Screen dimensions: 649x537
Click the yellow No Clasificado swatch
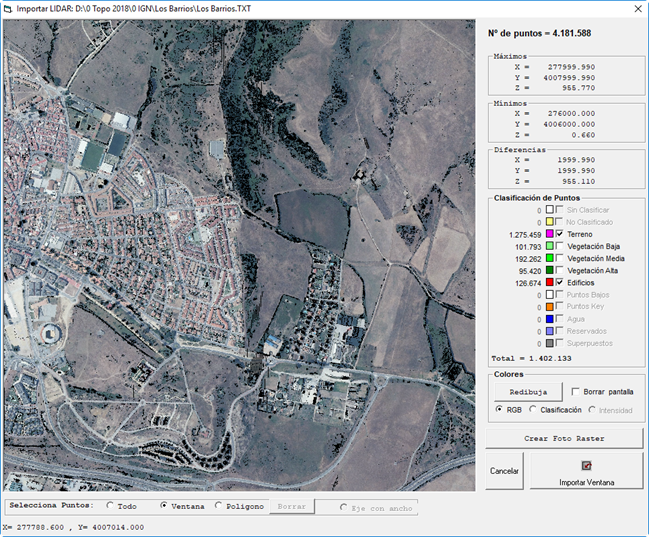click(550, 222)
